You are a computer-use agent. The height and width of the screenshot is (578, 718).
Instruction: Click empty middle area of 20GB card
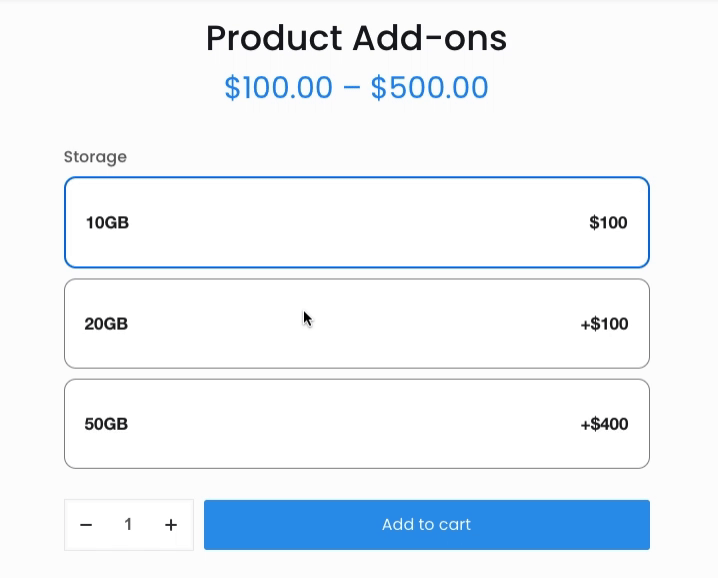coord(400,324)
